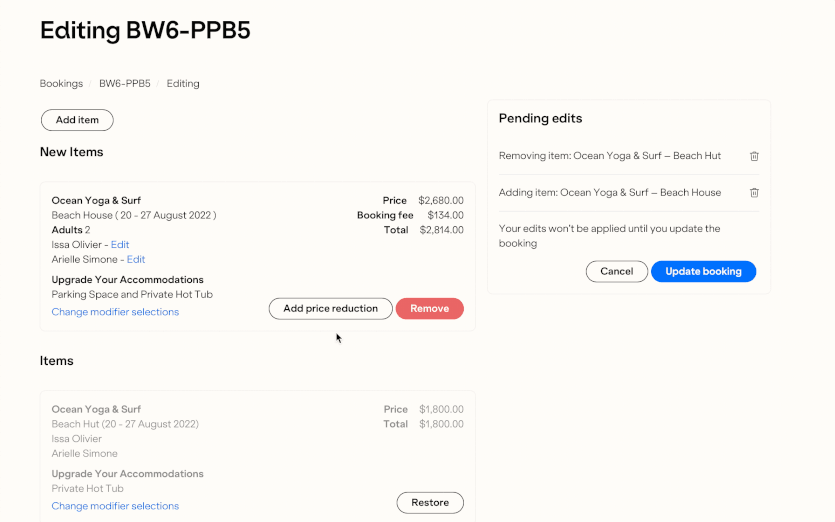Delete the pending Adding item edit via trash icon
835x522 pixels.
coord(755,192)
